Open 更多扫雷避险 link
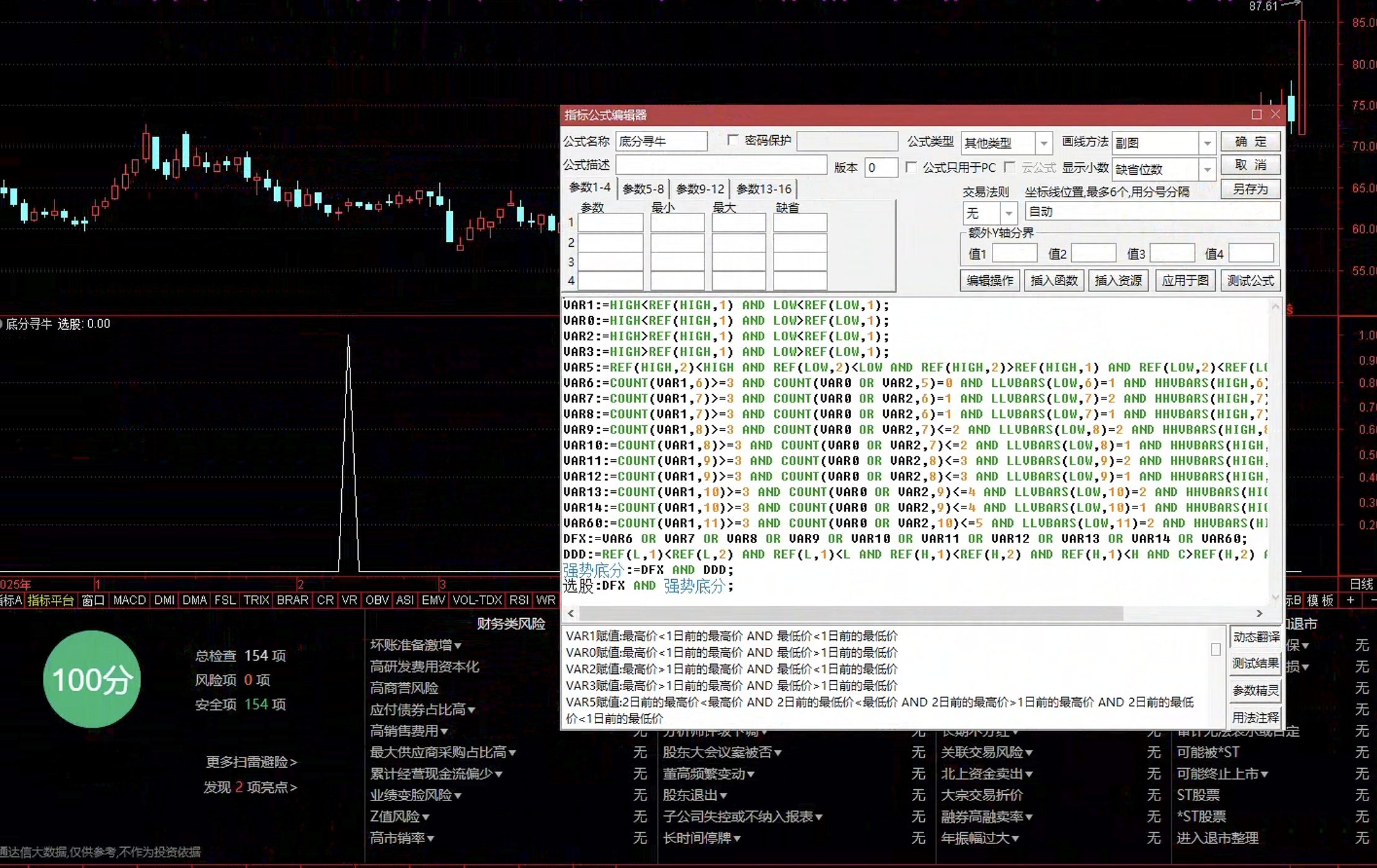Viewport: 1377px width, 868px height. pyautogui.click(x=251, y=761)
